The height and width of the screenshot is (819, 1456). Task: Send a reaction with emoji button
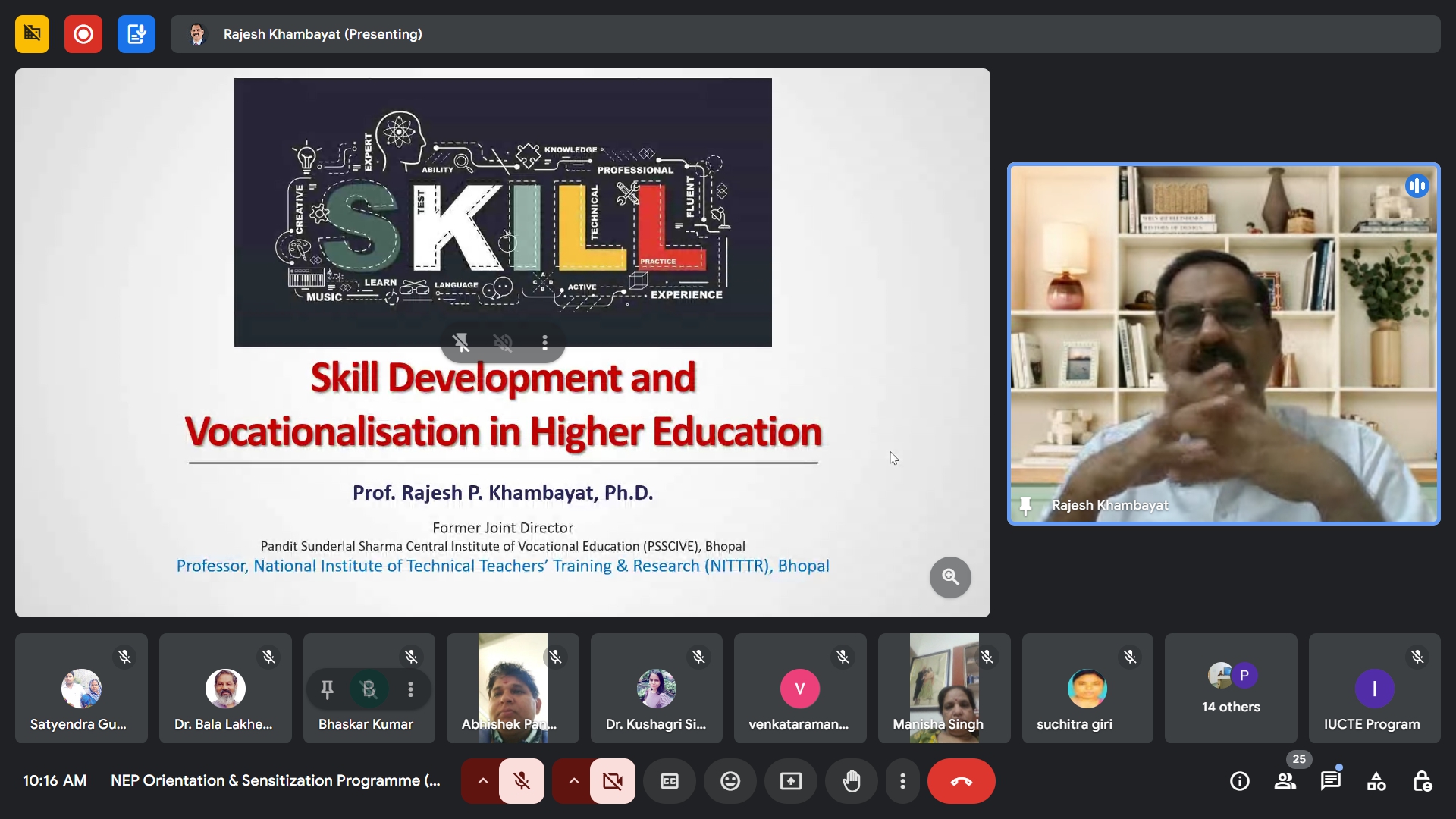point(730,781)
